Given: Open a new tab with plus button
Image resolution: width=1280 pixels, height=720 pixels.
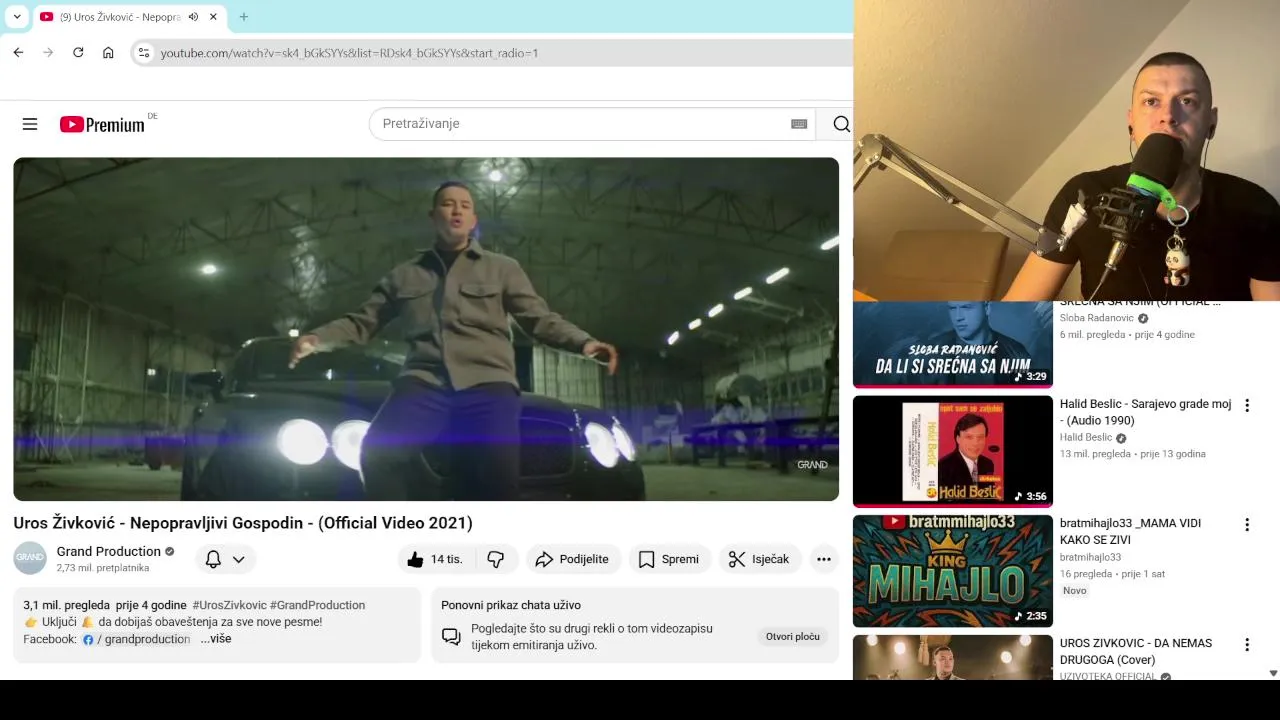Looking at the screenshot, I should [243, 17].
